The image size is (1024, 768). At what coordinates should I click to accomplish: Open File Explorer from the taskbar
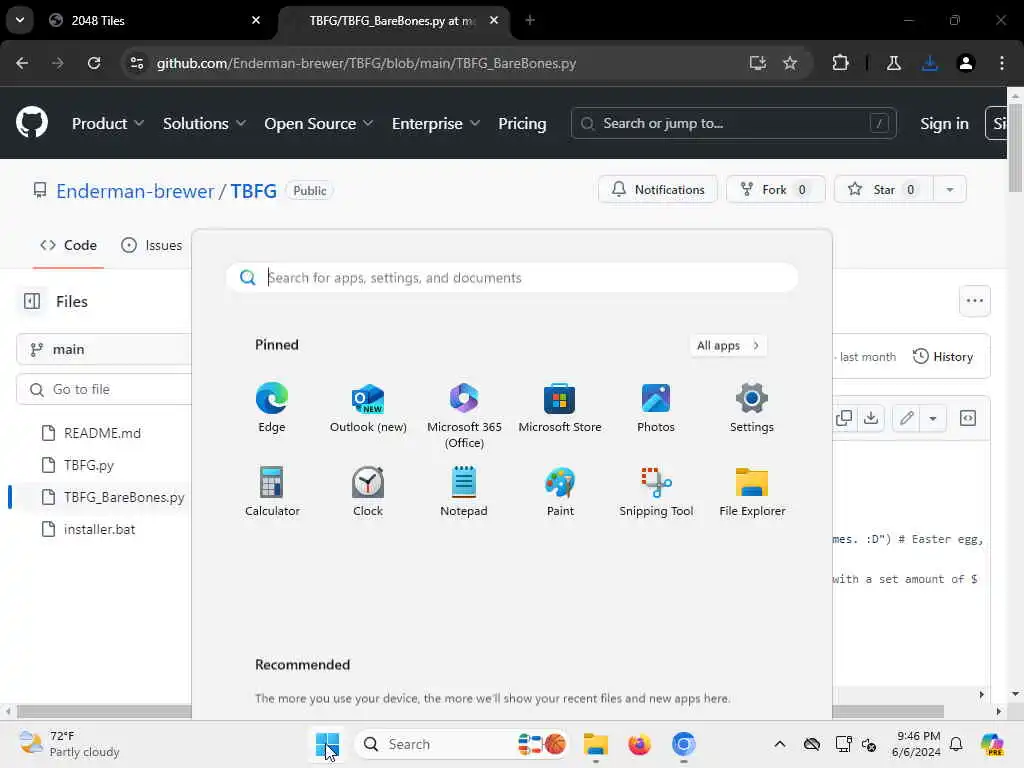(596, 744)
